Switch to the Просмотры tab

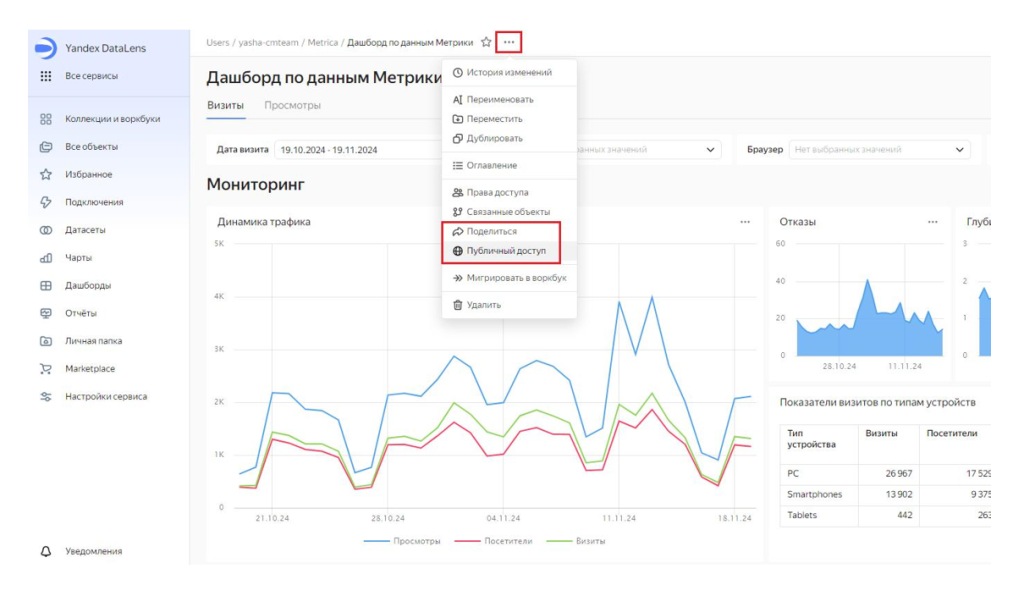[x=292, y=105]
